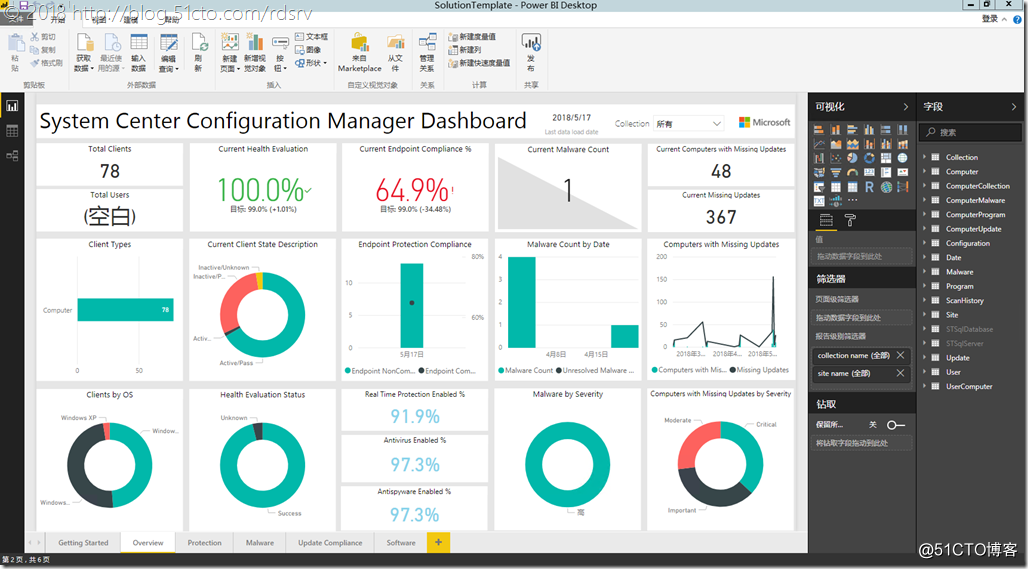1028x569 pixels.
Task: Add a new page with plus button
Action: [439, 542]
